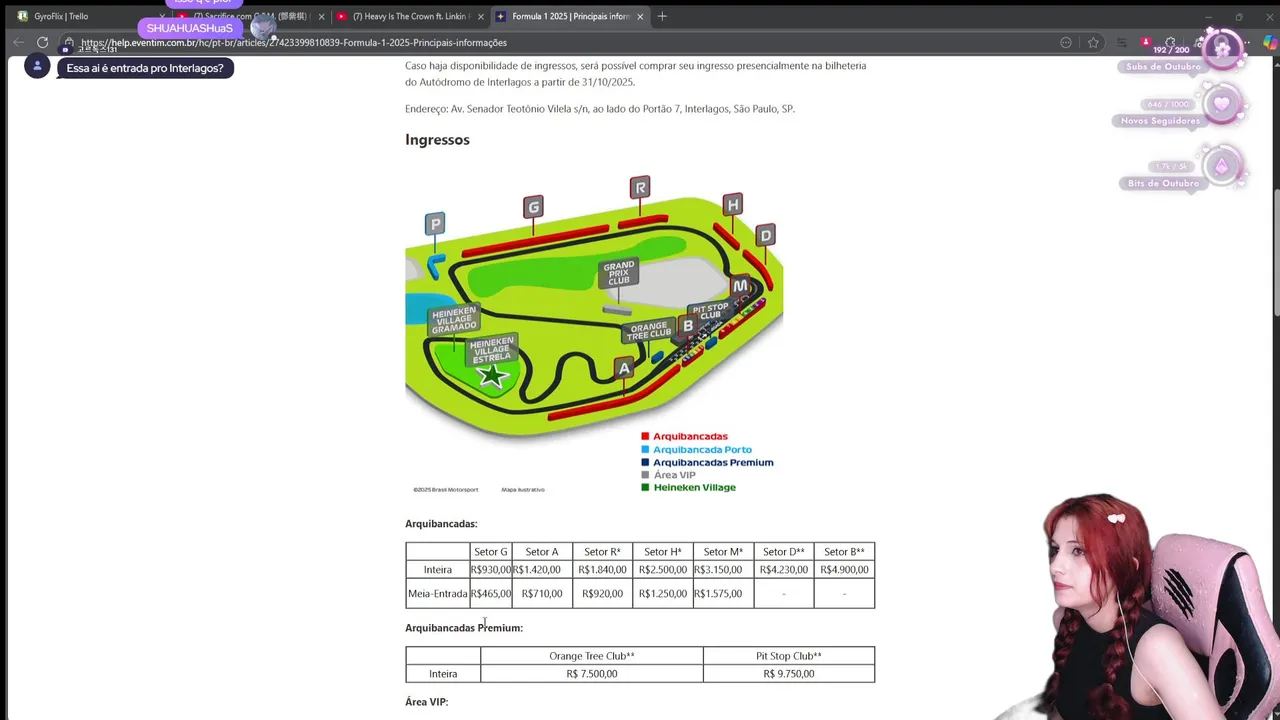Screen dimensions: 1280x720
Task: Reload the current page
Action: coord(42,42)
